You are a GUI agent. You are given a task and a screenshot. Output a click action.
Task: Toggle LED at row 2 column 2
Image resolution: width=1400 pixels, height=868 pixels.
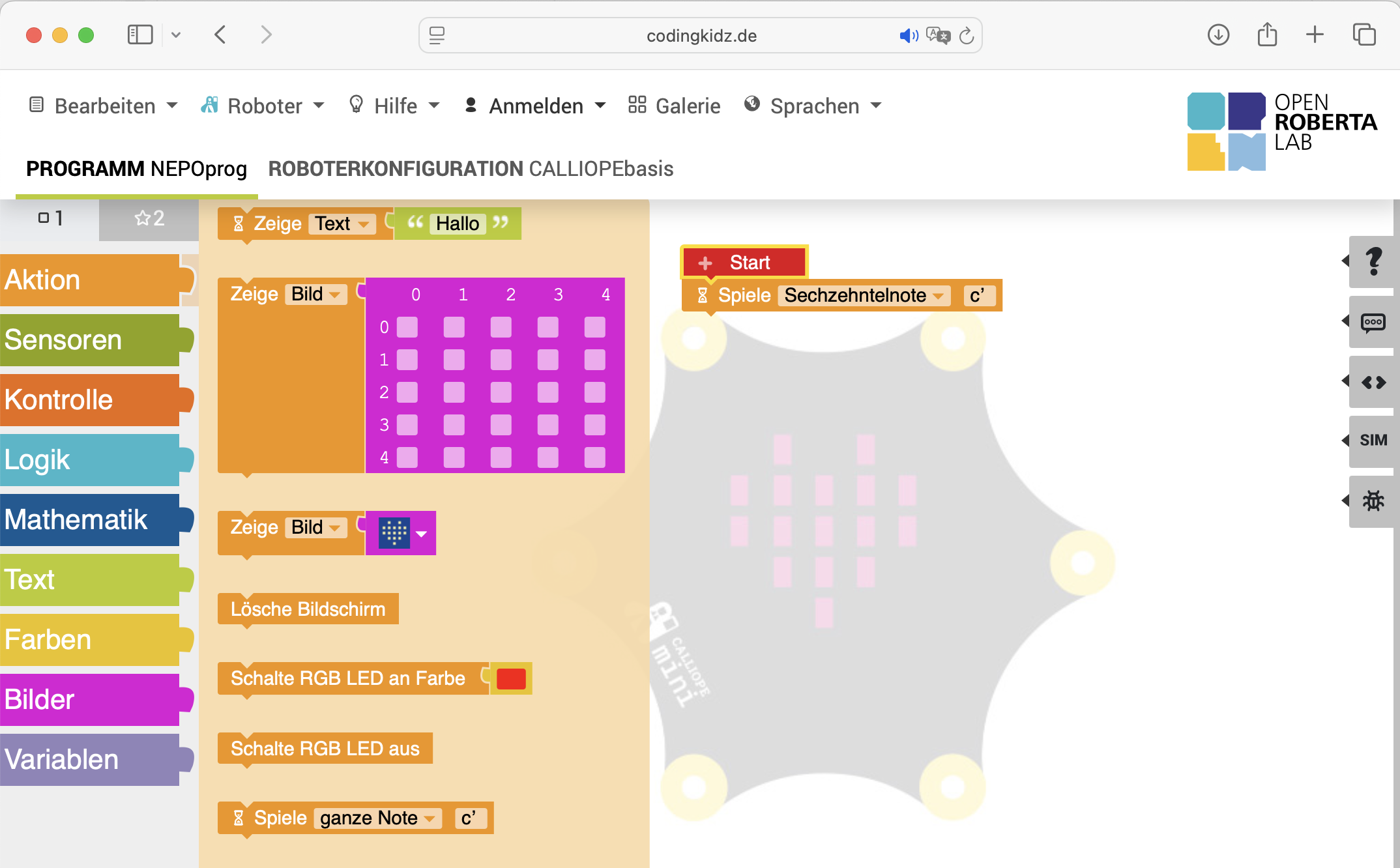501,392
